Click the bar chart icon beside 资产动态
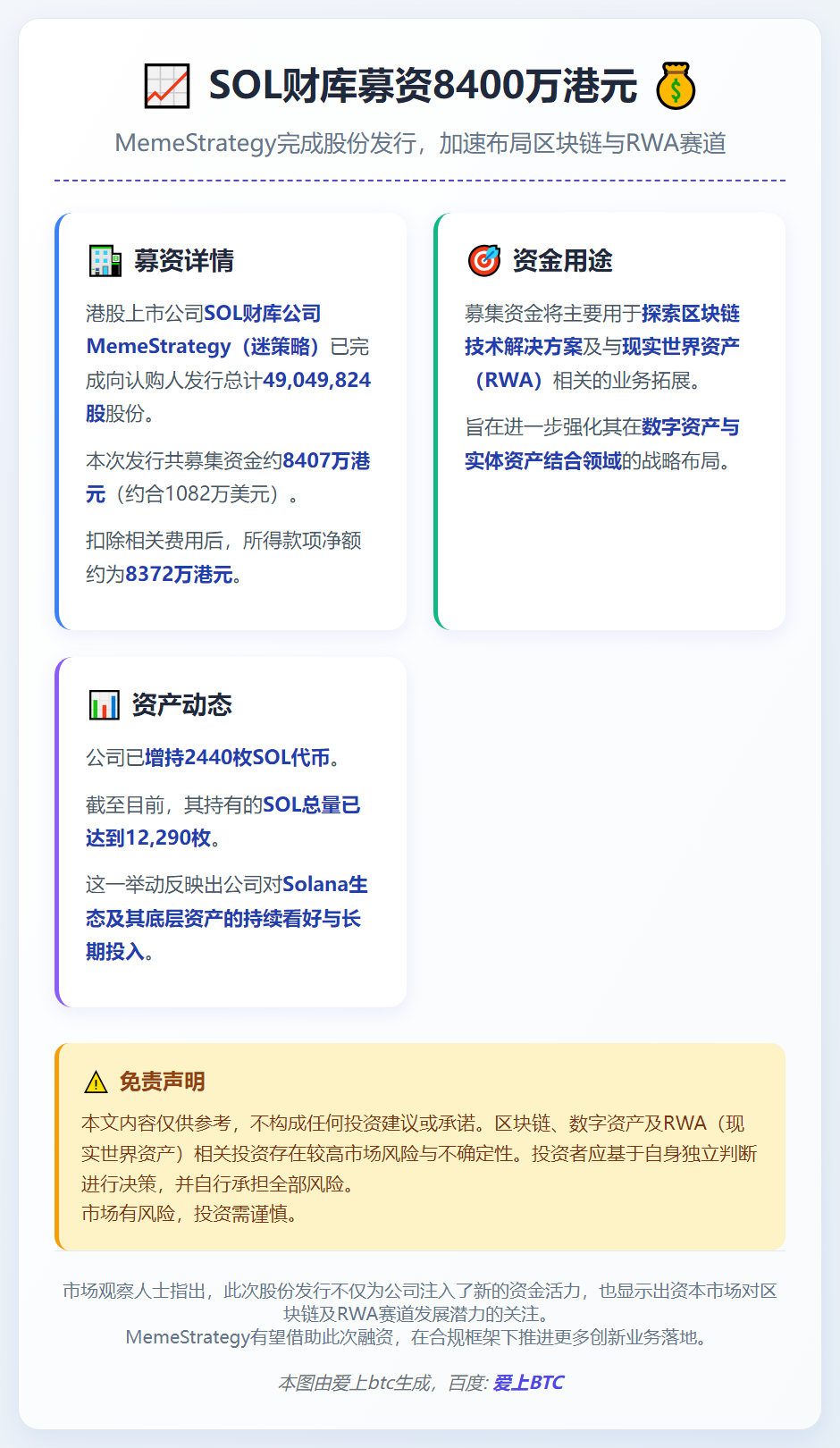 104,705
